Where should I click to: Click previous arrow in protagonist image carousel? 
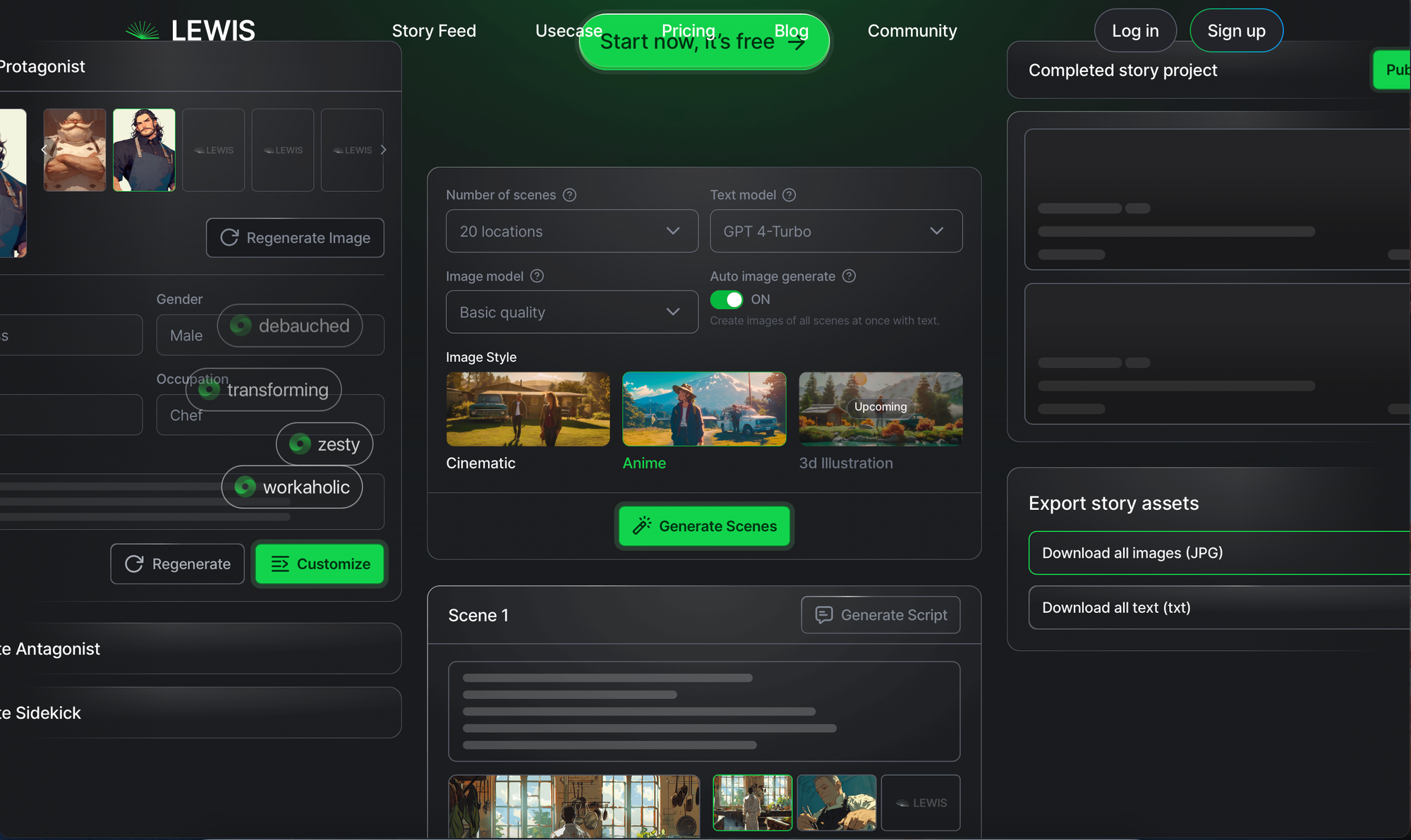[44, 150]
